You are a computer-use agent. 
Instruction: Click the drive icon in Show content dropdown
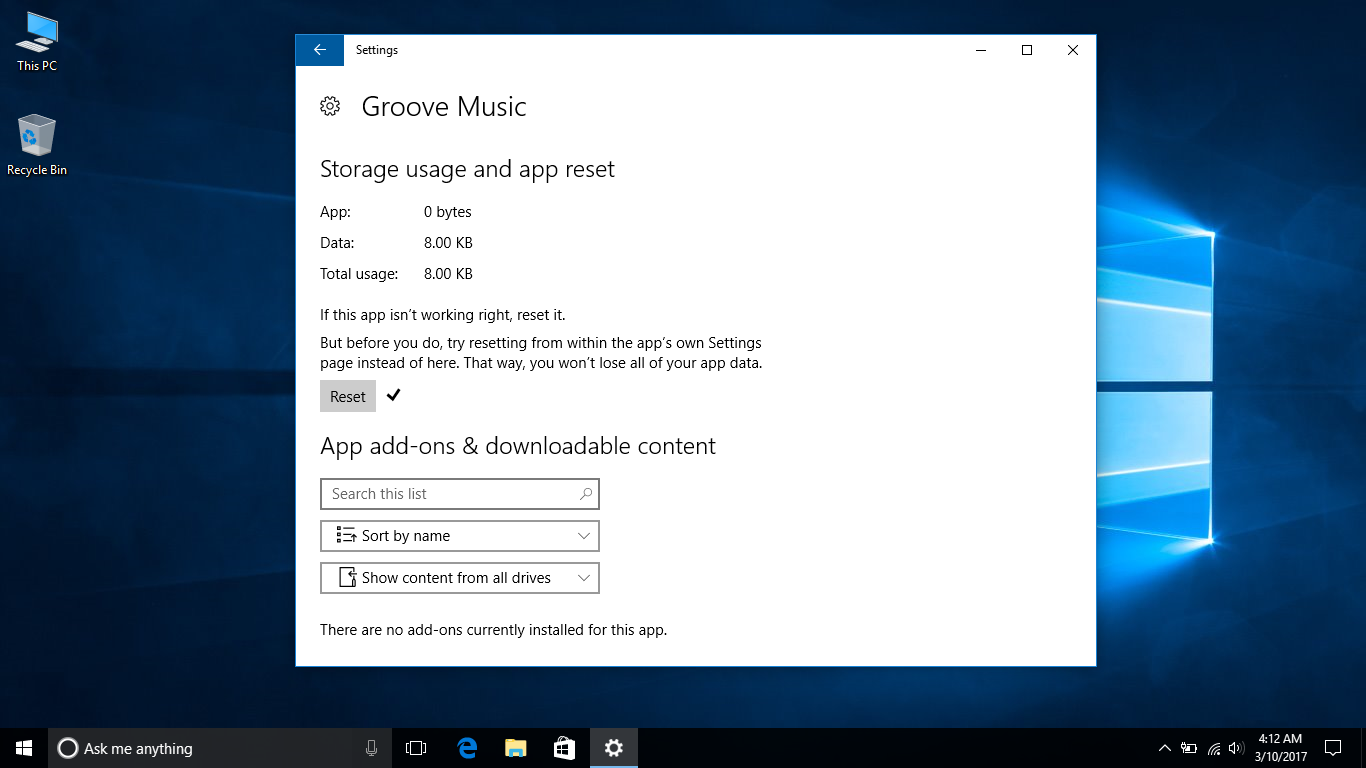(x=347, y=577)
